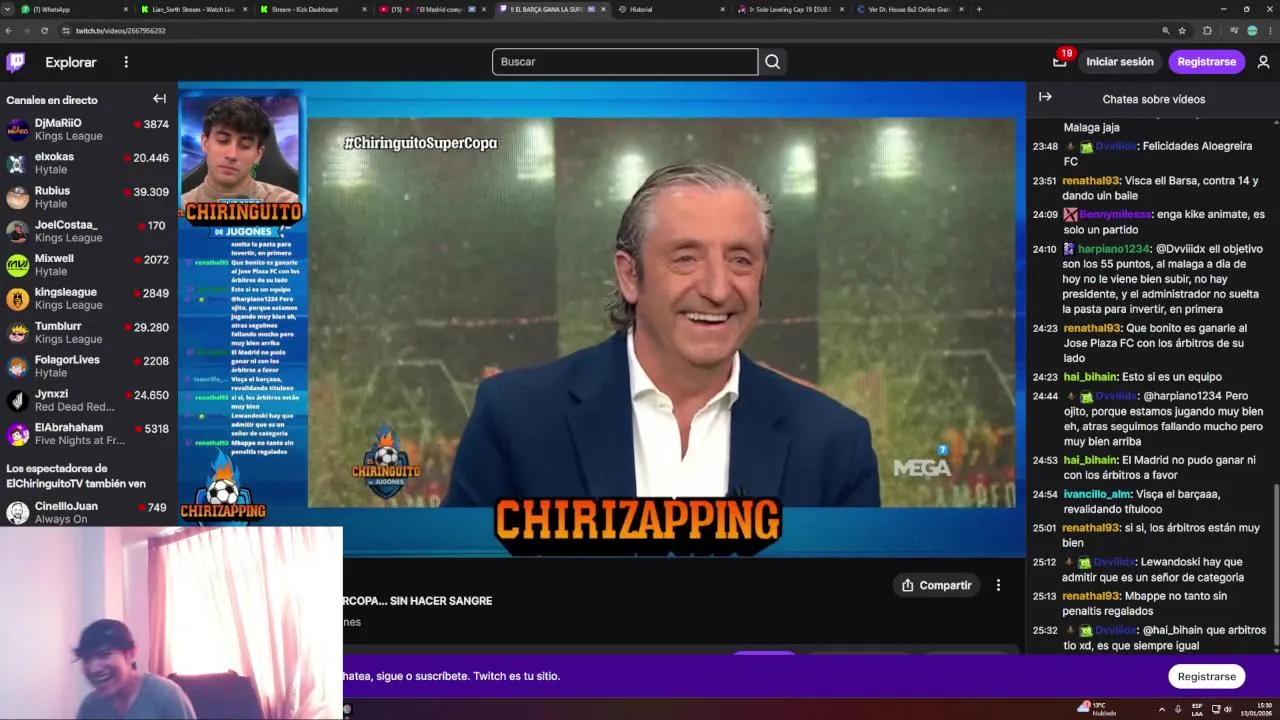Open video options three-dot menu near Compartir
This screenshot has width=1280, height=720.
[x=998, y=585]
